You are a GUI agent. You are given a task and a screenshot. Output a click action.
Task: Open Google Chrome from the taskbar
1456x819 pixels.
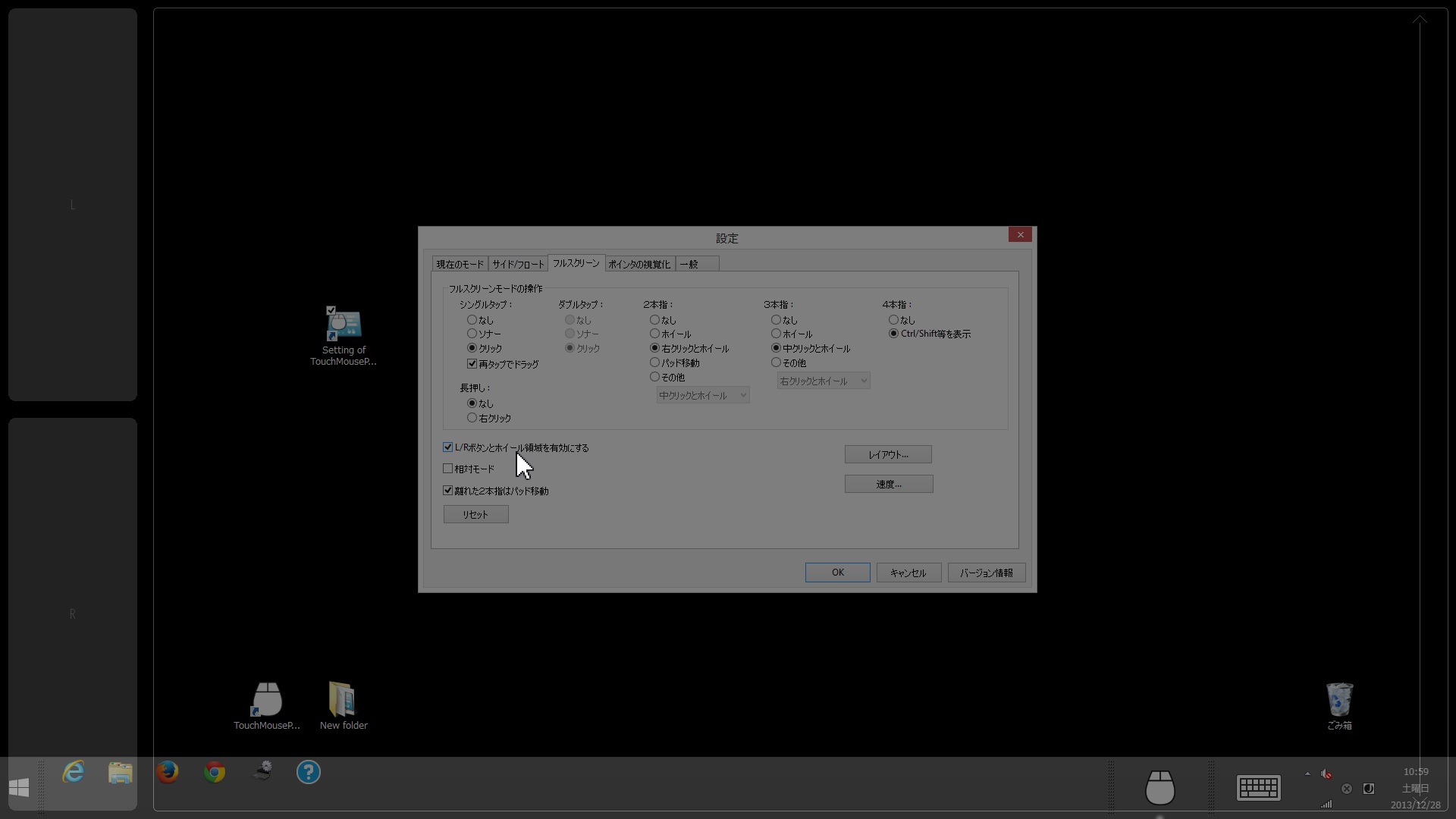[x=215, y=772]
